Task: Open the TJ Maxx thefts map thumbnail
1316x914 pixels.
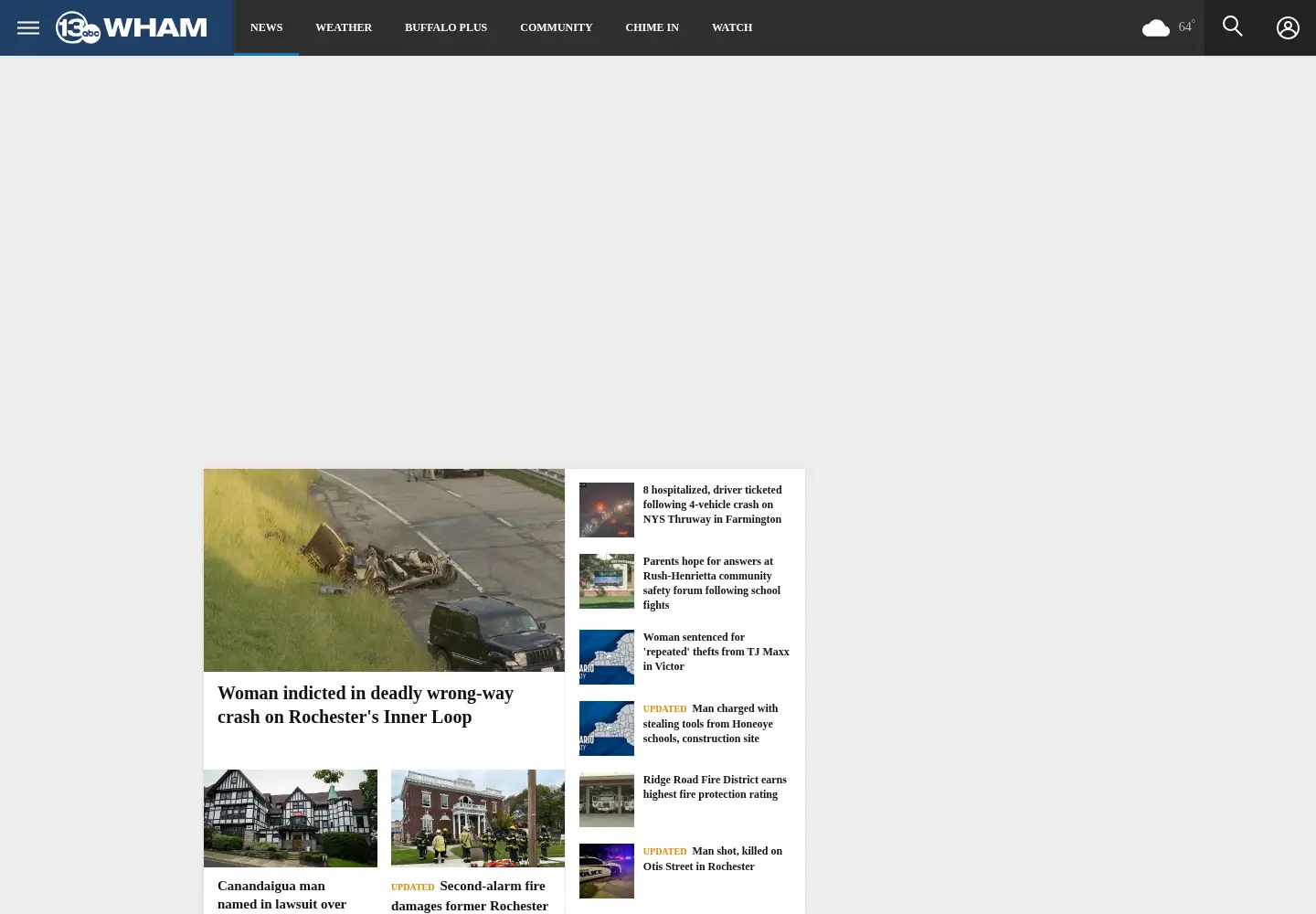Action: click(607, 657)
